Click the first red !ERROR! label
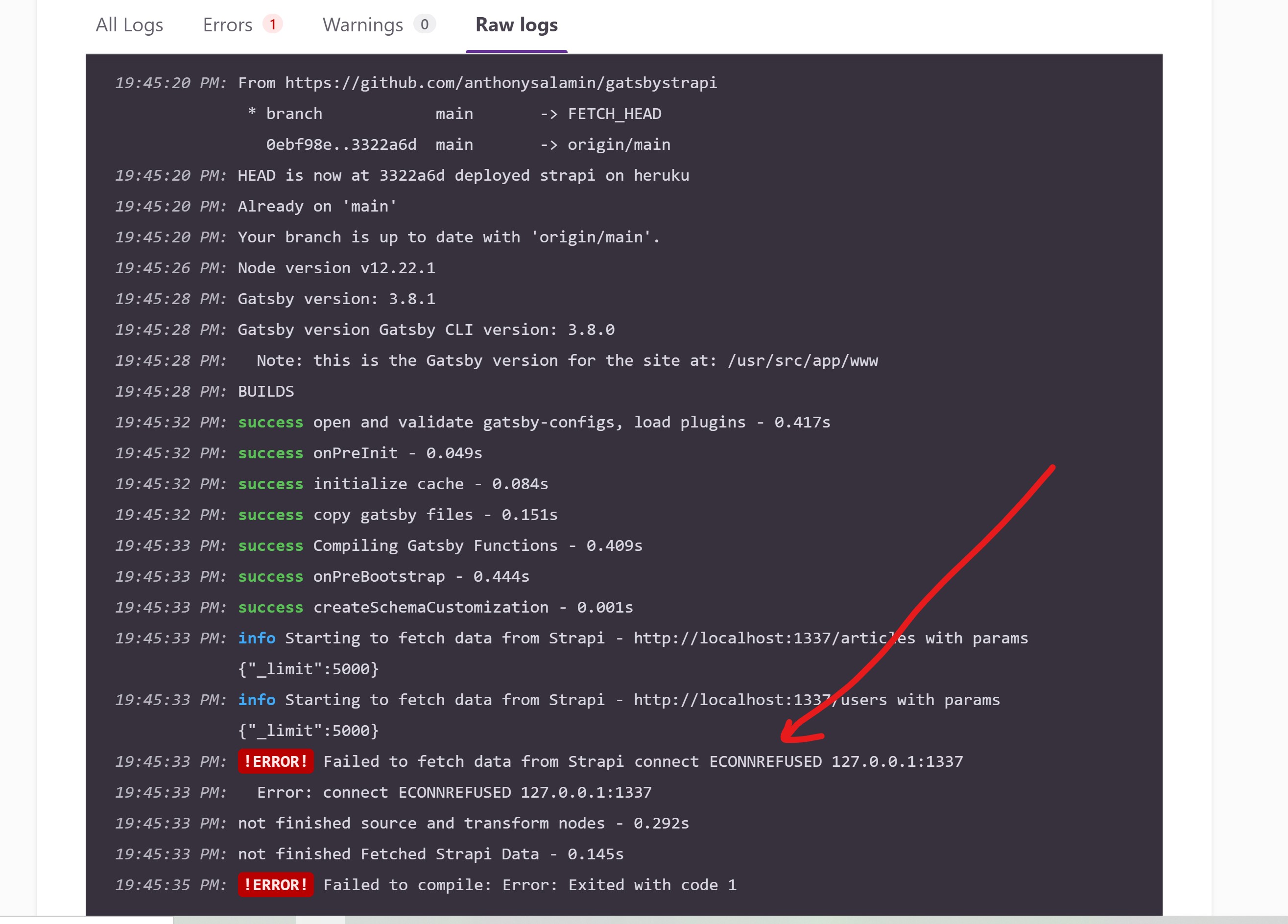Viewport: 1288px width, 924px height. 275,761
